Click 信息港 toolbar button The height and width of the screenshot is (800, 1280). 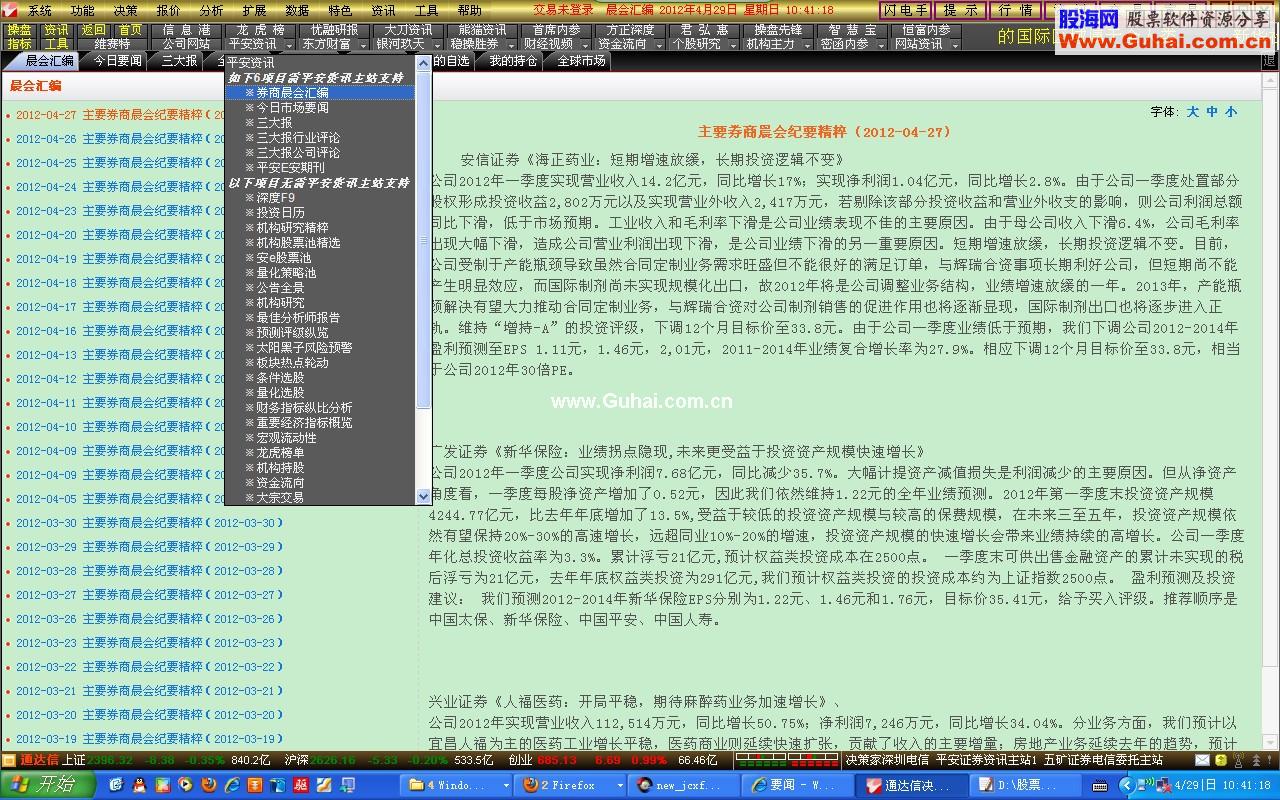pyautogui.click(x=186, y=30)
